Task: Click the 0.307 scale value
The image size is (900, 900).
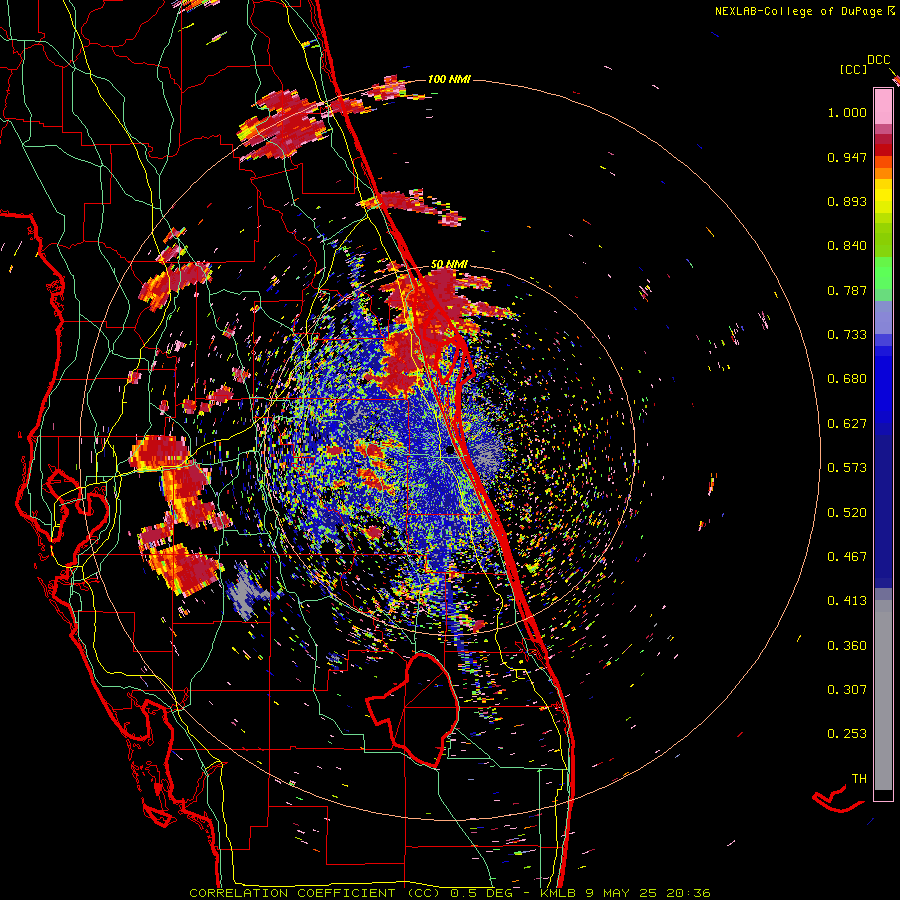Action: pyautogui.click(x=847, y=690)
